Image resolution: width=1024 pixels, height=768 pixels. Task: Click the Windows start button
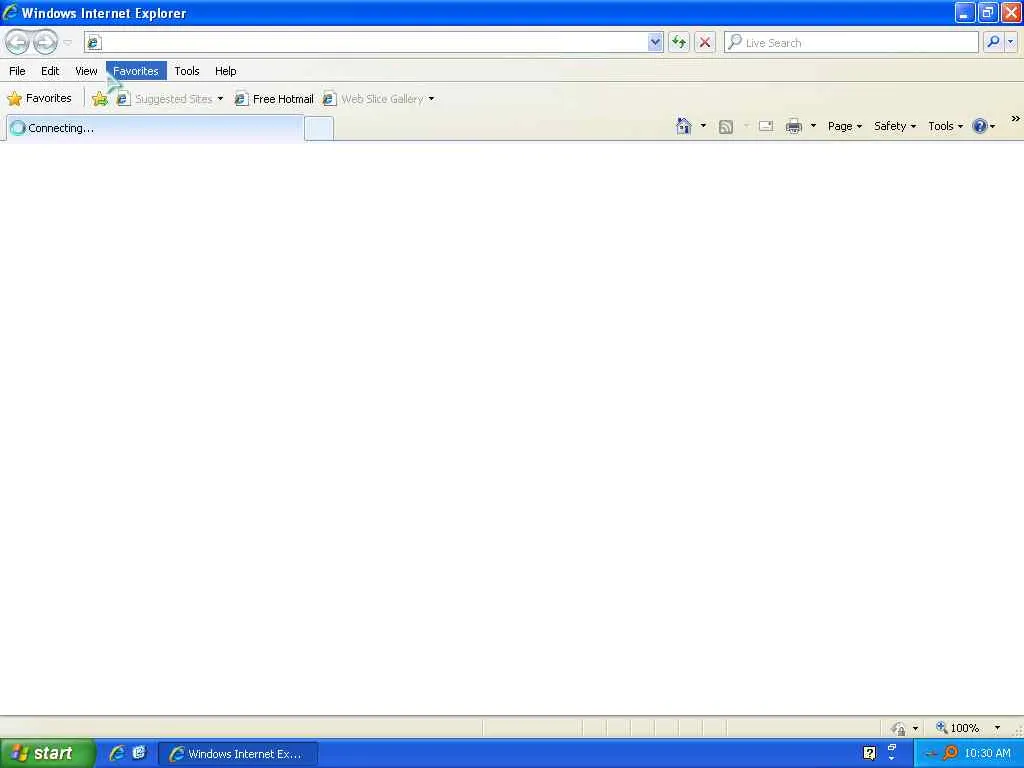(x=47, y=753)
